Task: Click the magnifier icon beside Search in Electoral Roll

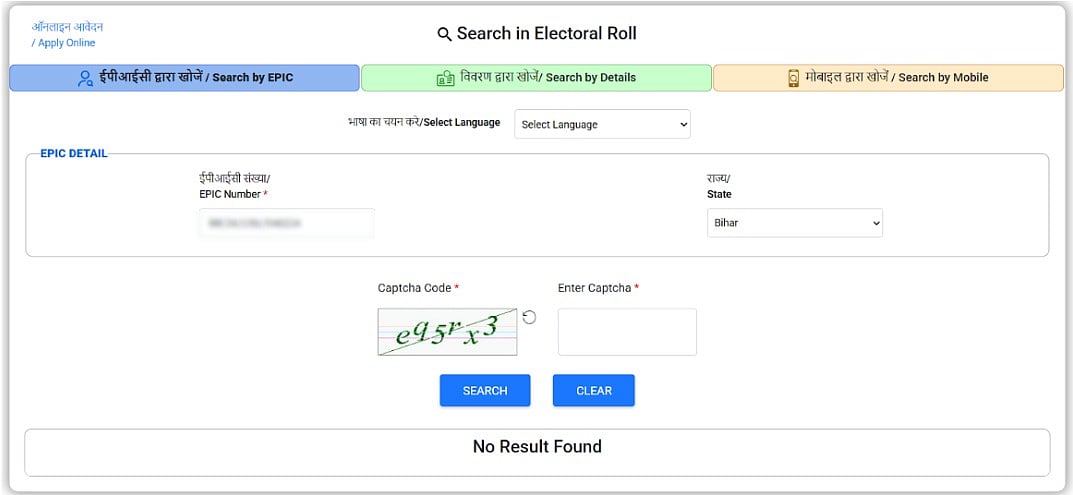Action: (x=444, y=34)
